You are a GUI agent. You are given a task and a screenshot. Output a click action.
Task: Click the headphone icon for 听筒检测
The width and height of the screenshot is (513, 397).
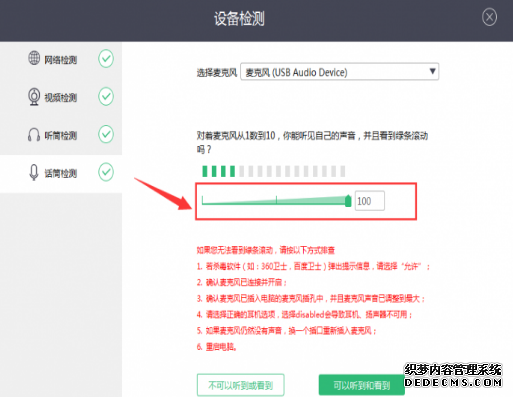34,134
